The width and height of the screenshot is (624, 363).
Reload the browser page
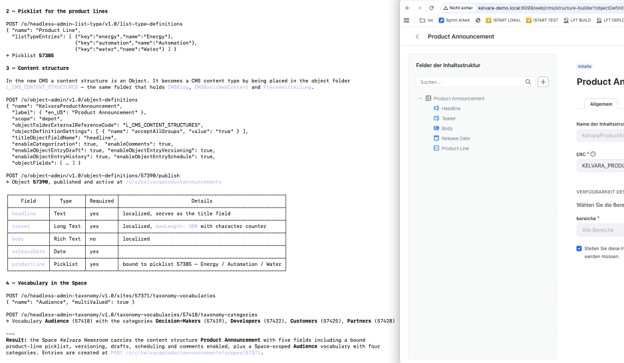[x=431, y=8]
